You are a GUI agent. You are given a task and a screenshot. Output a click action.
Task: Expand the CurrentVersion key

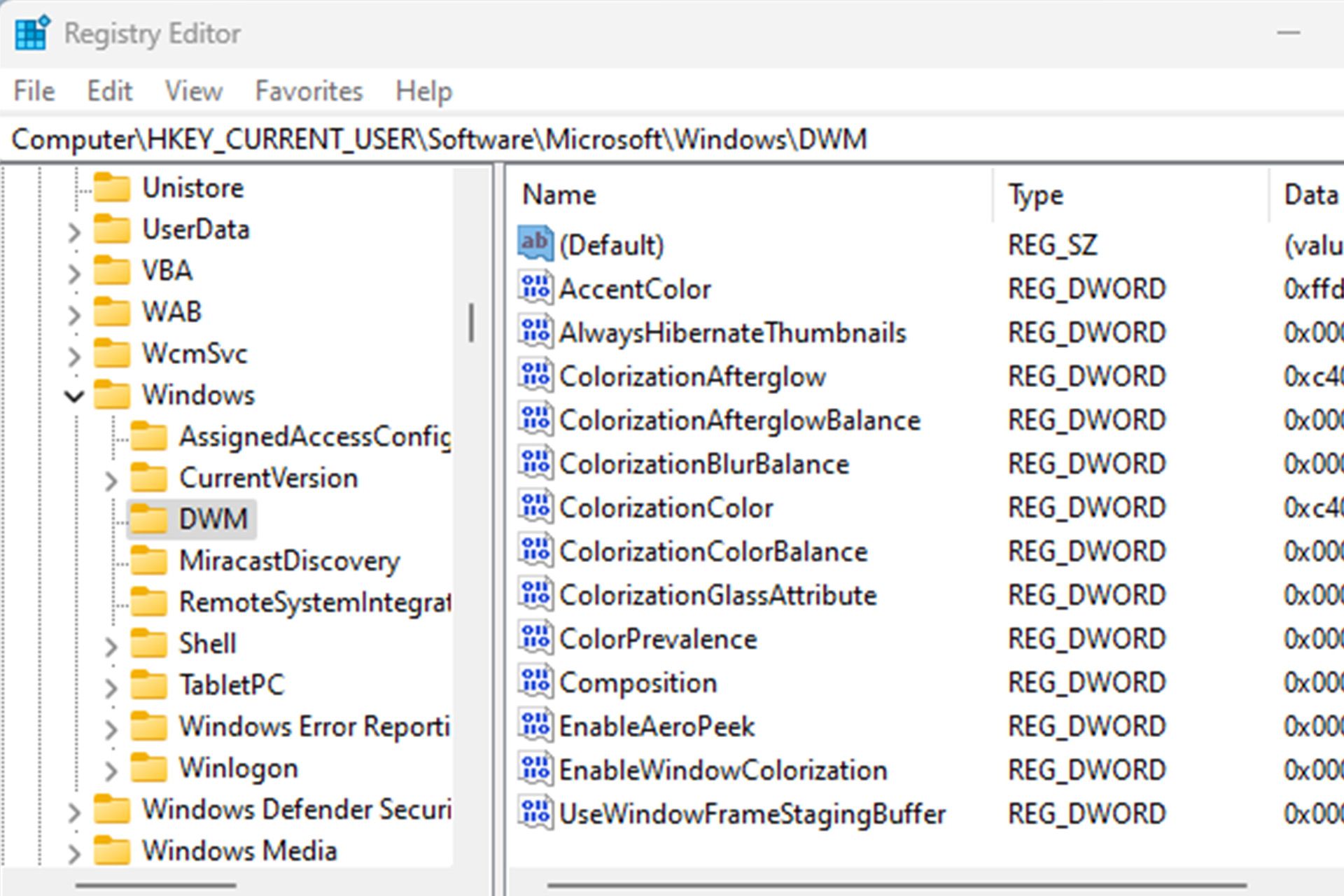click(111, 480)
